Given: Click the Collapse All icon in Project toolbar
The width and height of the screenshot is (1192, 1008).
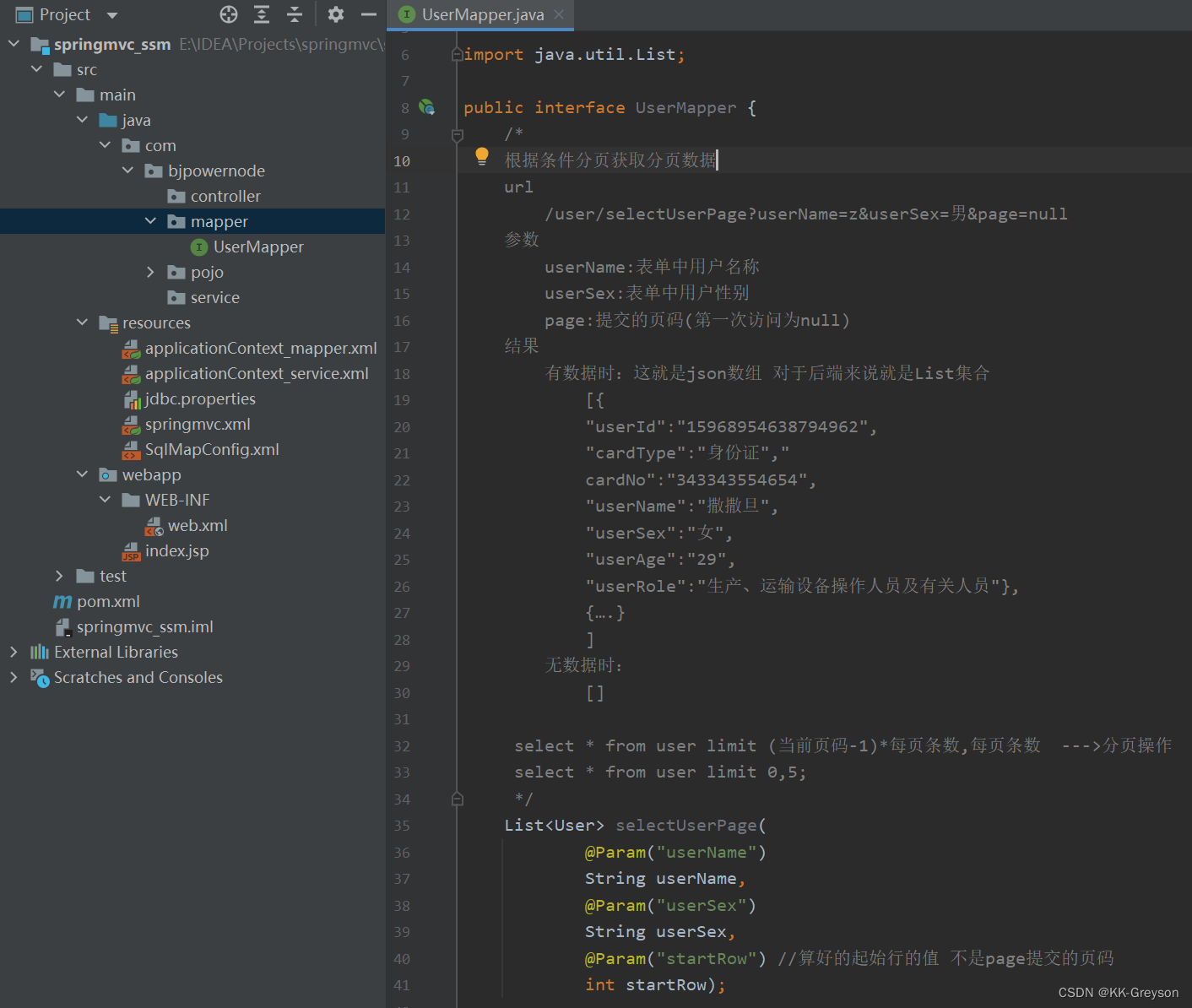Looking at the screenshot, I should (x=295, y=14).
